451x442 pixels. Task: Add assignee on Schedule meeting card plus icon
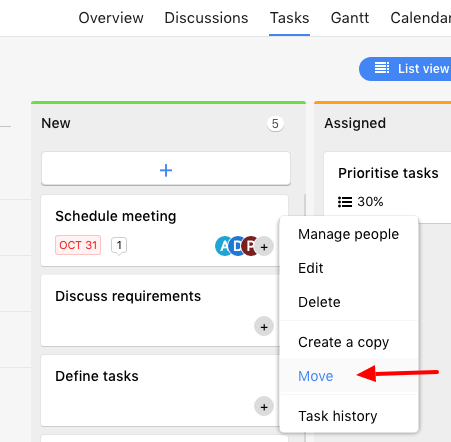point(264,247)
